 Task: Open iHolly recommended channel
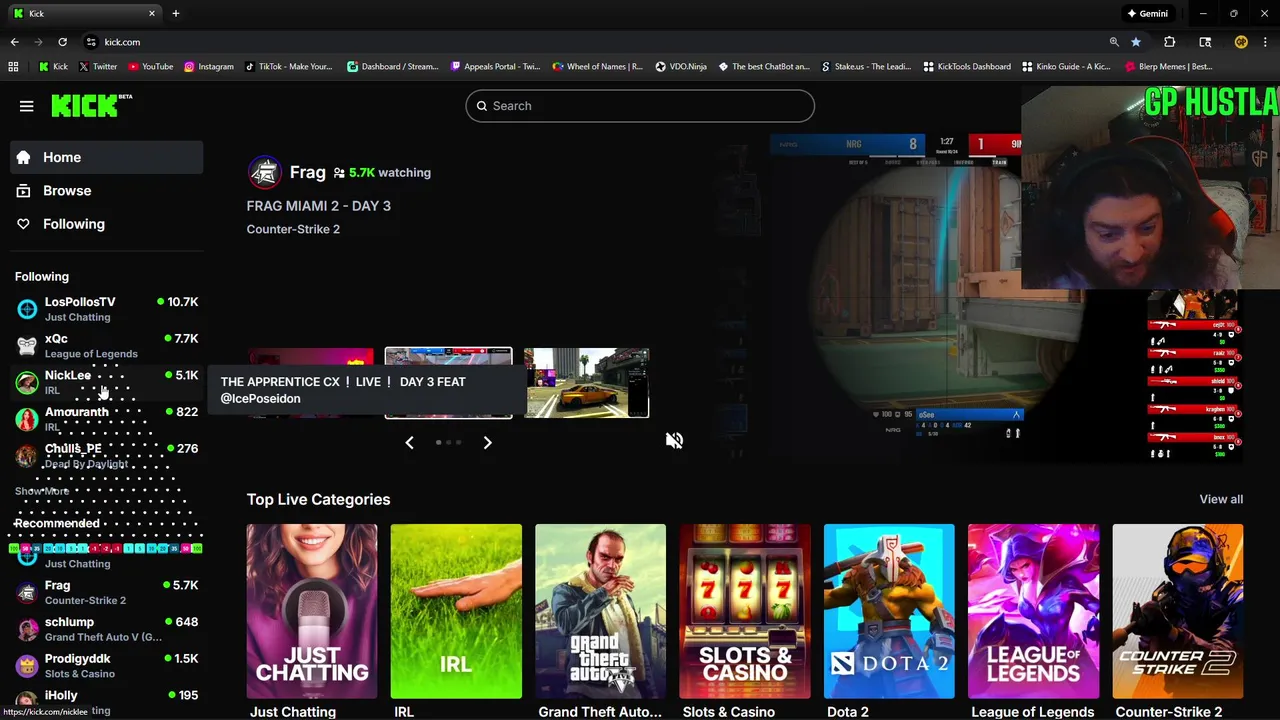[x=106, y=702]
